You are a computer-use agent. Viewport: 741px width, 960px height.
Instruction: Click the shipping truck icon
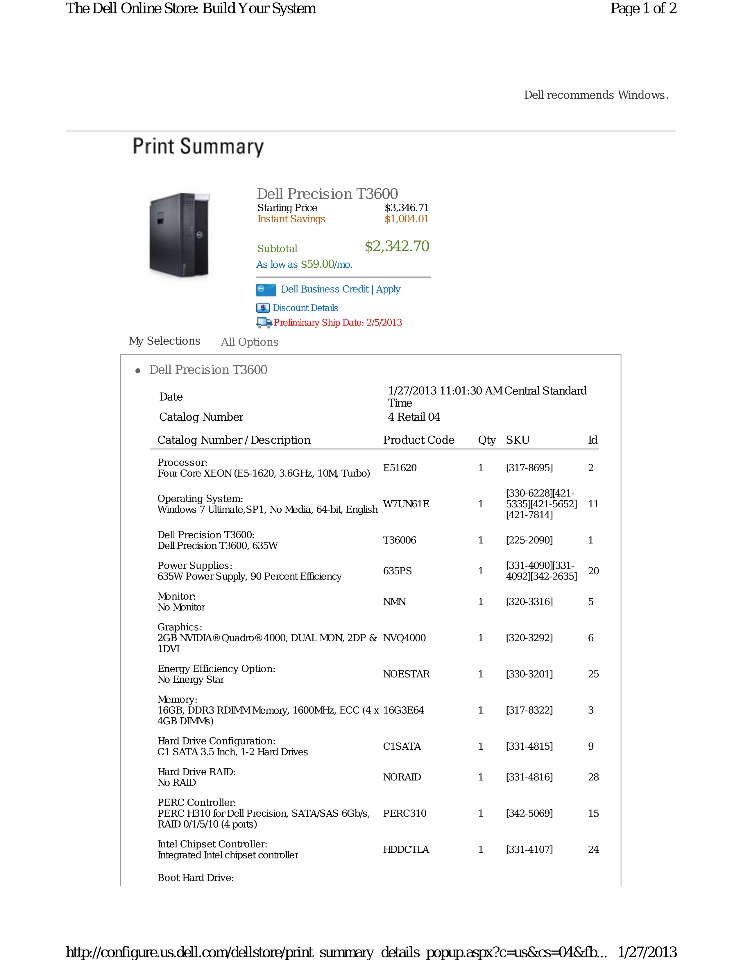click(x=264, y=323)
